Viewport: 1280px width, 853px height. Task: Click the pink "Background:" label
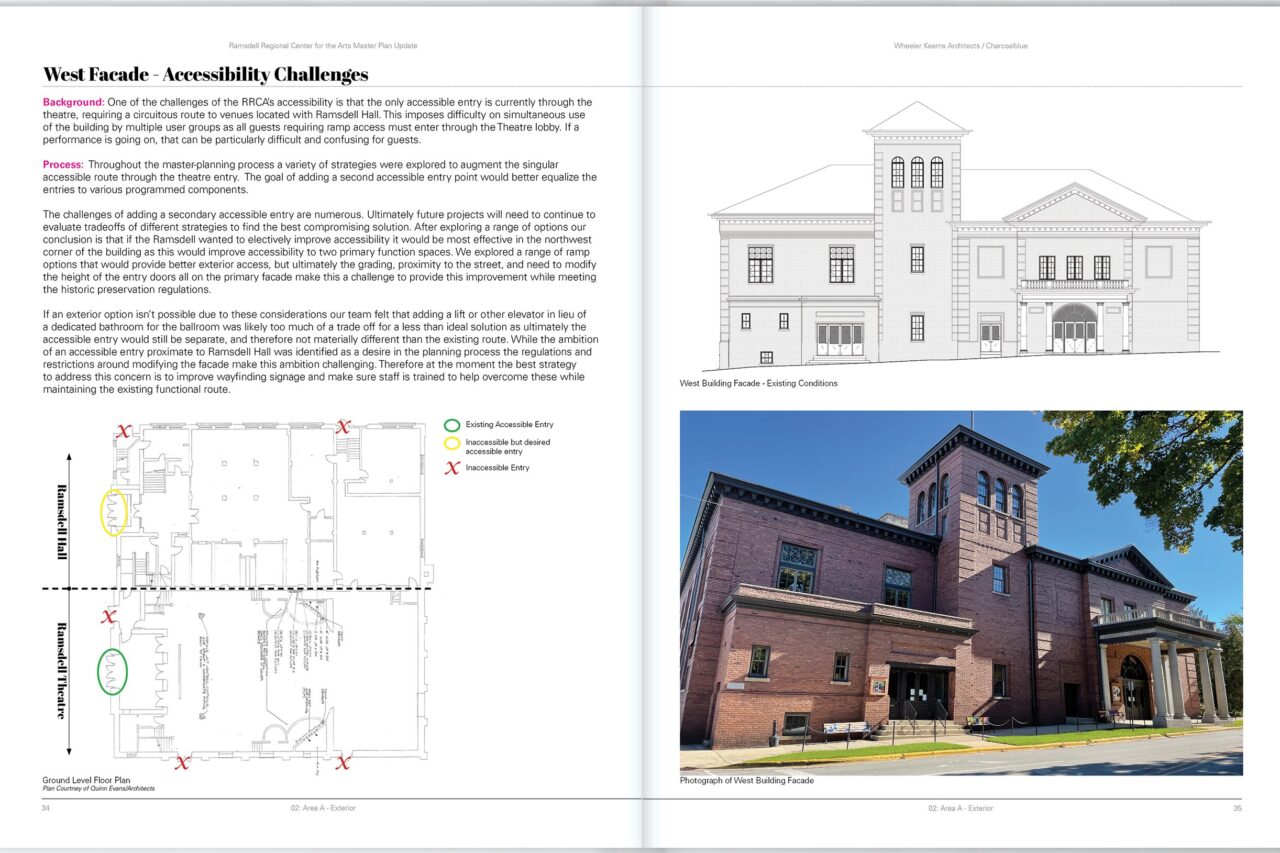point(73,102)
